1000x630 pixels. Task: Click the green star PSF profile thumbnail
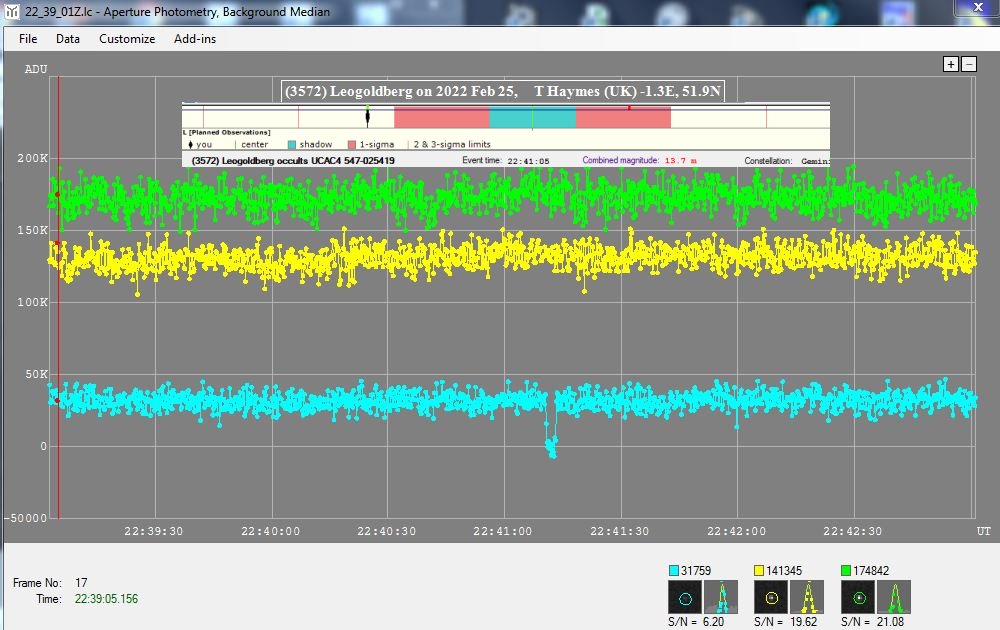[x=894, y=597]
